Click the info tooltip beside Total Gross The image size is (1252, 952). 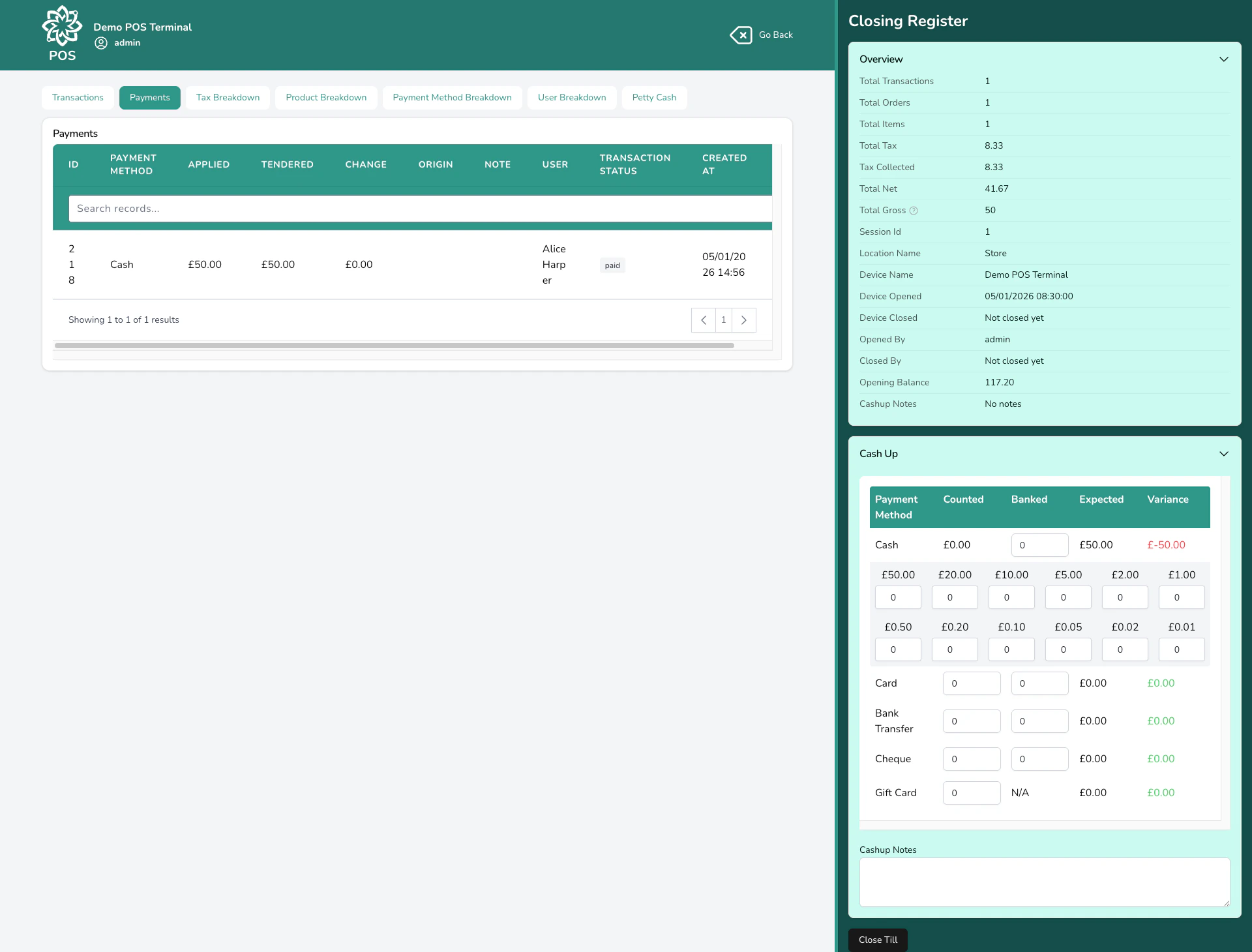(x=913, y=210)
